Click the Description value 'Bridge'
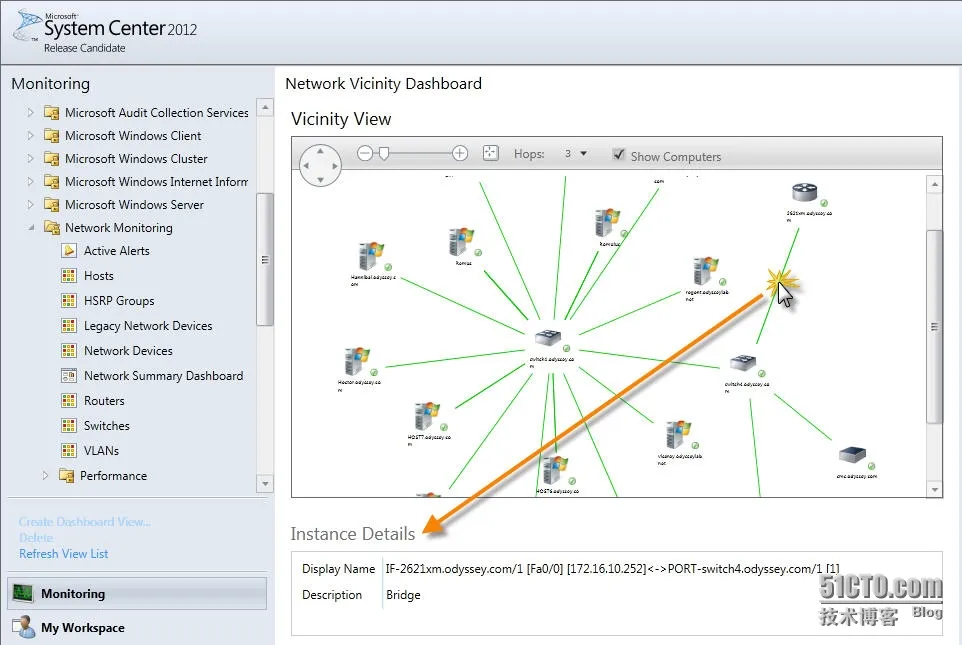Screen dimensions: 962x645 (403, 595)
